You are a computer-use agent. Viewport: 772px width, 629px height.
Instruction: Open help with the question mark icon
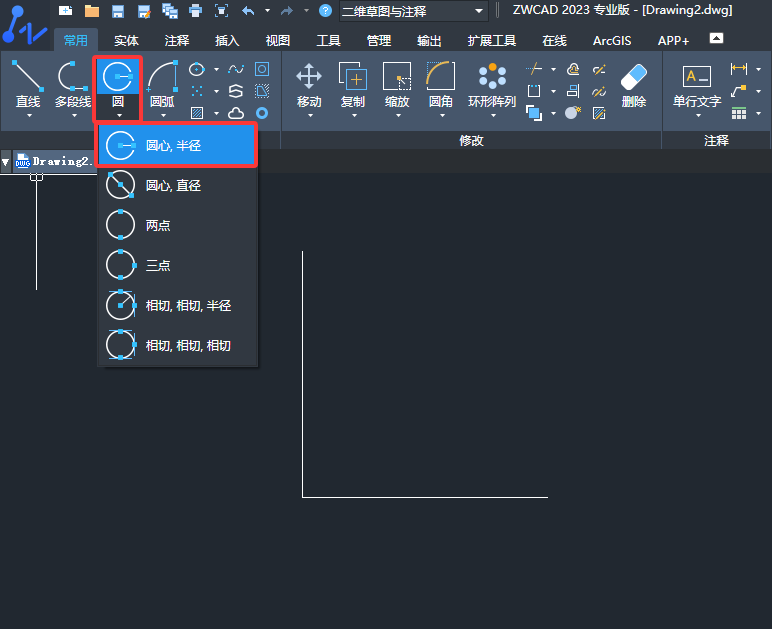tap(325, 10)
